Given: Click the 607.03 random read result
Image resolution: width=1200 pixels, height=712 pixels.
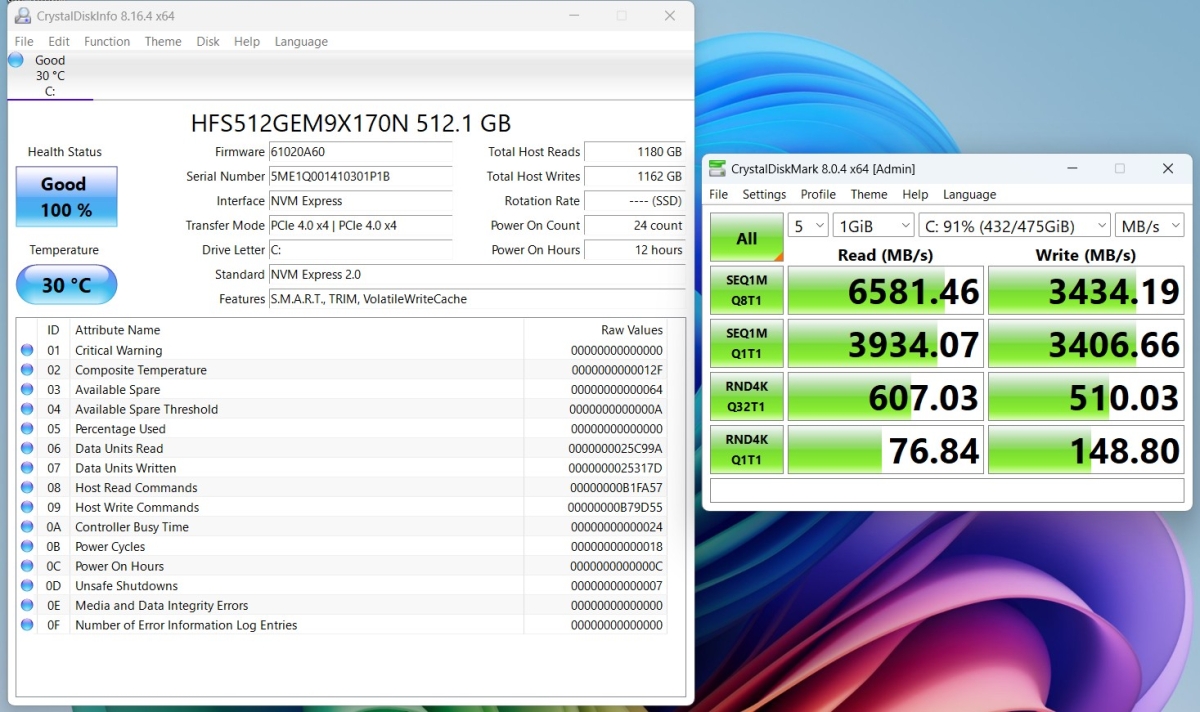Looking at the screenshot, I should coord(886,397).
